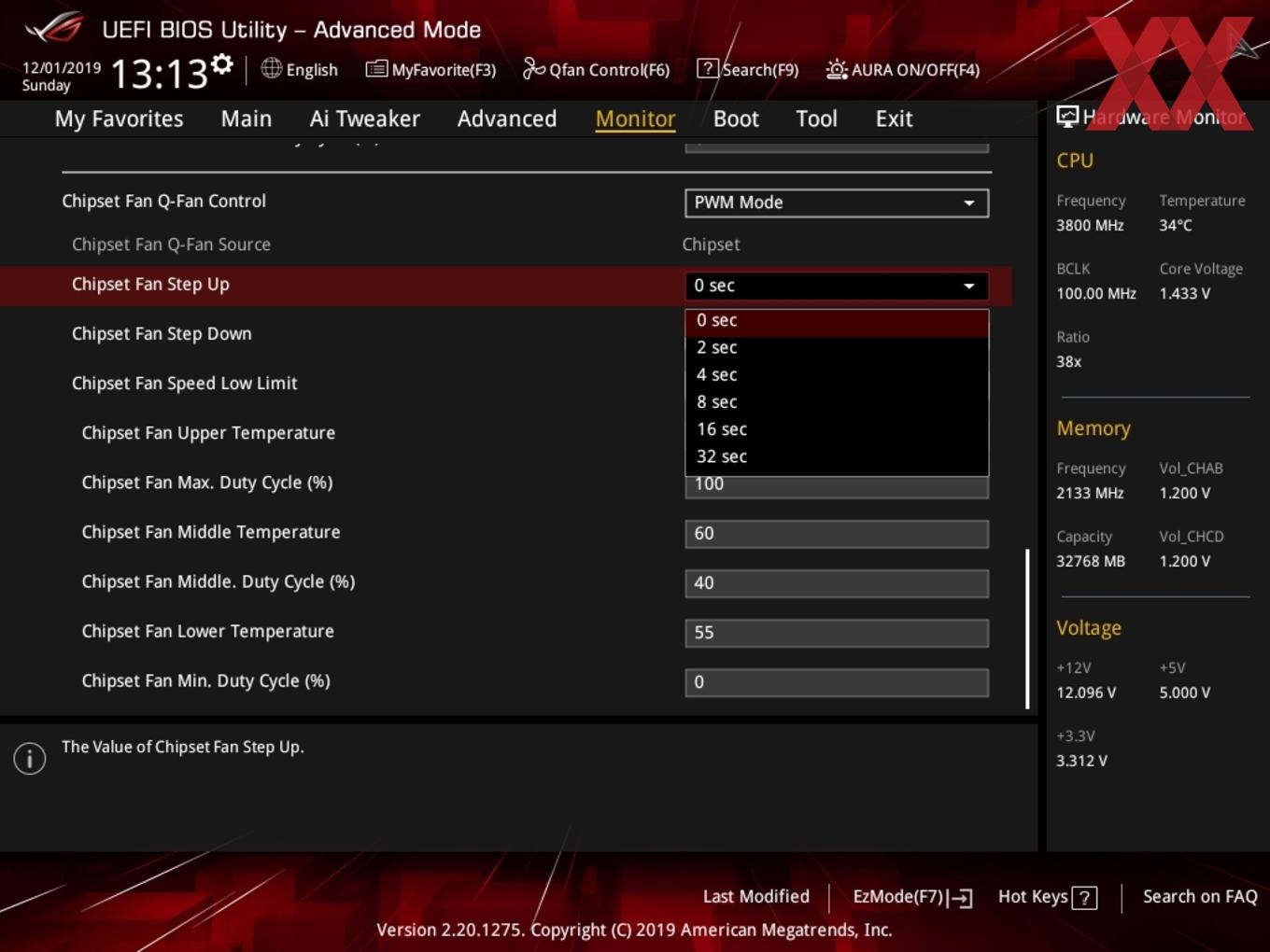The image size is (1270, 952).
Task: Click the CPU temperature value 34°C
Action: click(1176, 225)
